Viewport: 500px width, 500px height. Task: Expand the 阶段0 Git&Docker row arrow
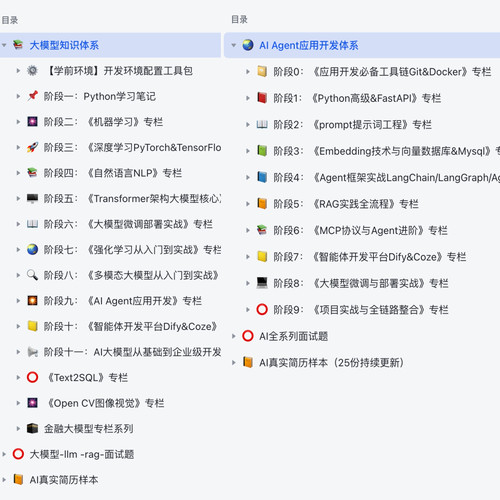(x=248, y=71)
